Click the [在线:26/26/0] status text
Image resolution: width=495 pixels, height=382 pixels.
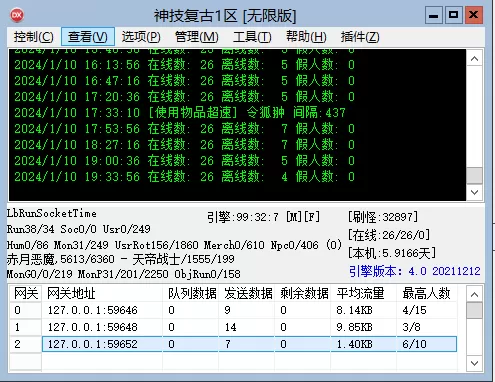389,235
